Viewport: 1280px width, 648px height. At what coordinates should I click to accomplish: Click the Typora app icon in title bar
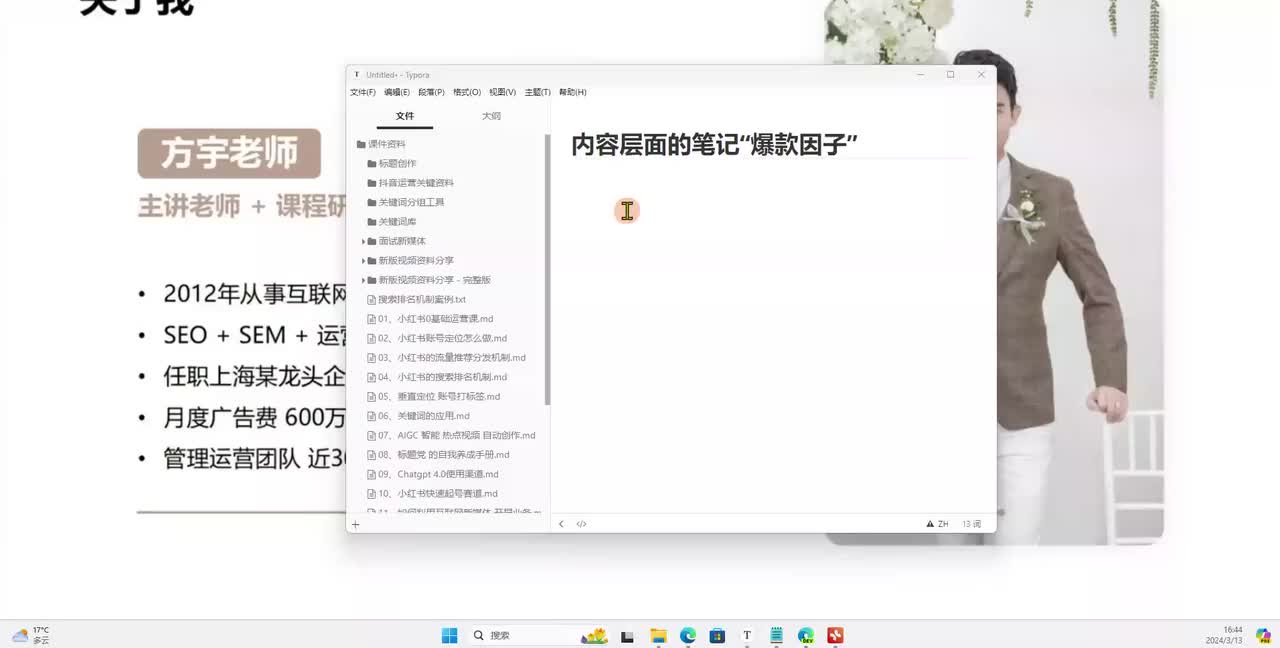(x=357, y=75)
